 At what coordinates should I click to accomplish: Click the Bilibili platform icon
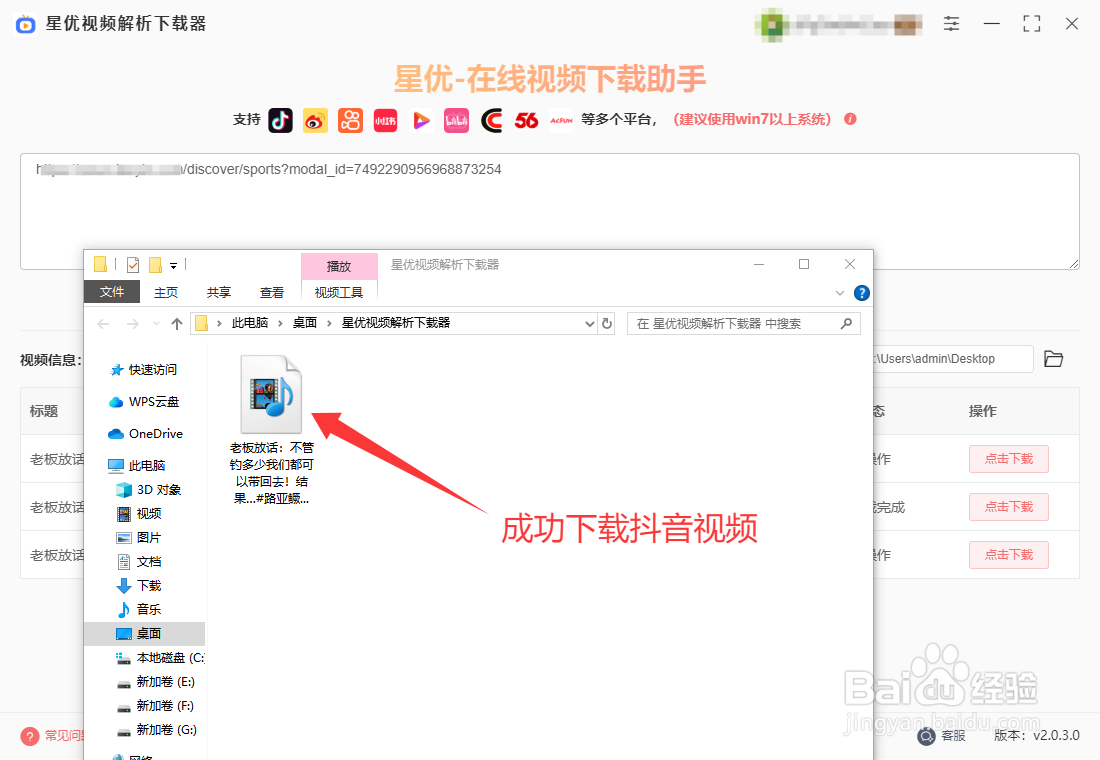[456, 120]
